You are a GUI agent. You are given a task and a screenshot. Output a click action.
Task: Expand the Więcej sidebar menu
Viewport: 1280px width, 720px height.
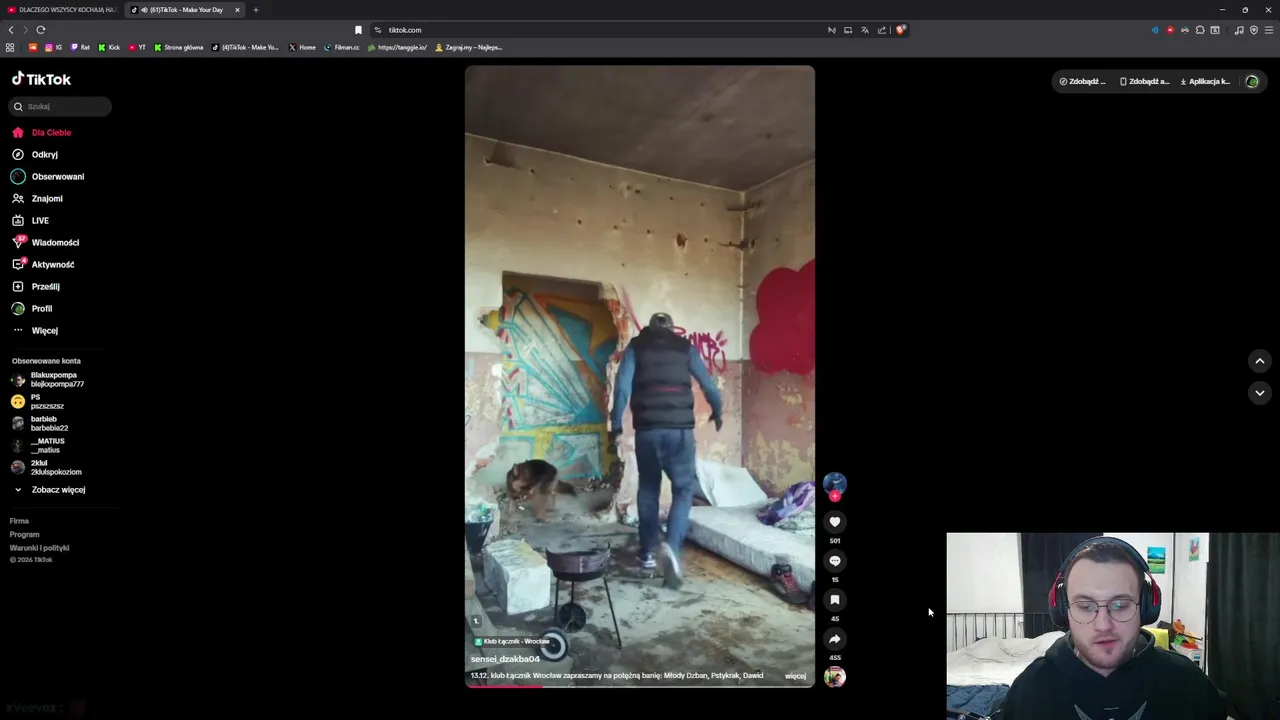[x=35, y=330]
